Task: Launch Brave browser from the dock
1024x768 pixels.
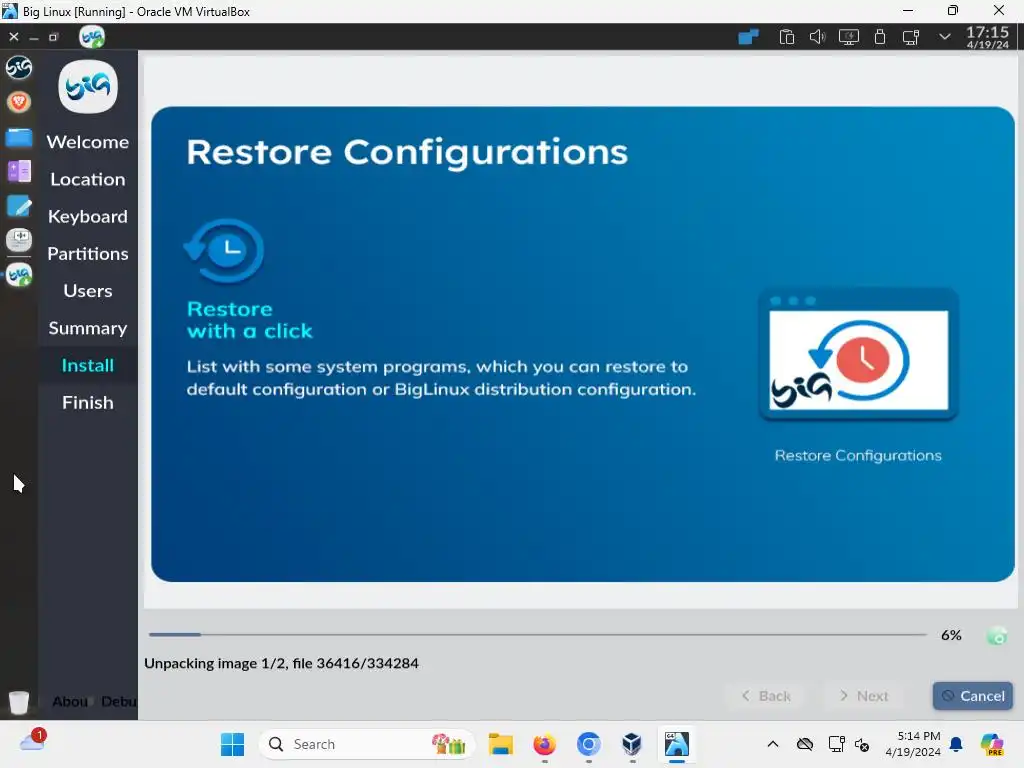Action: (19, 102)
